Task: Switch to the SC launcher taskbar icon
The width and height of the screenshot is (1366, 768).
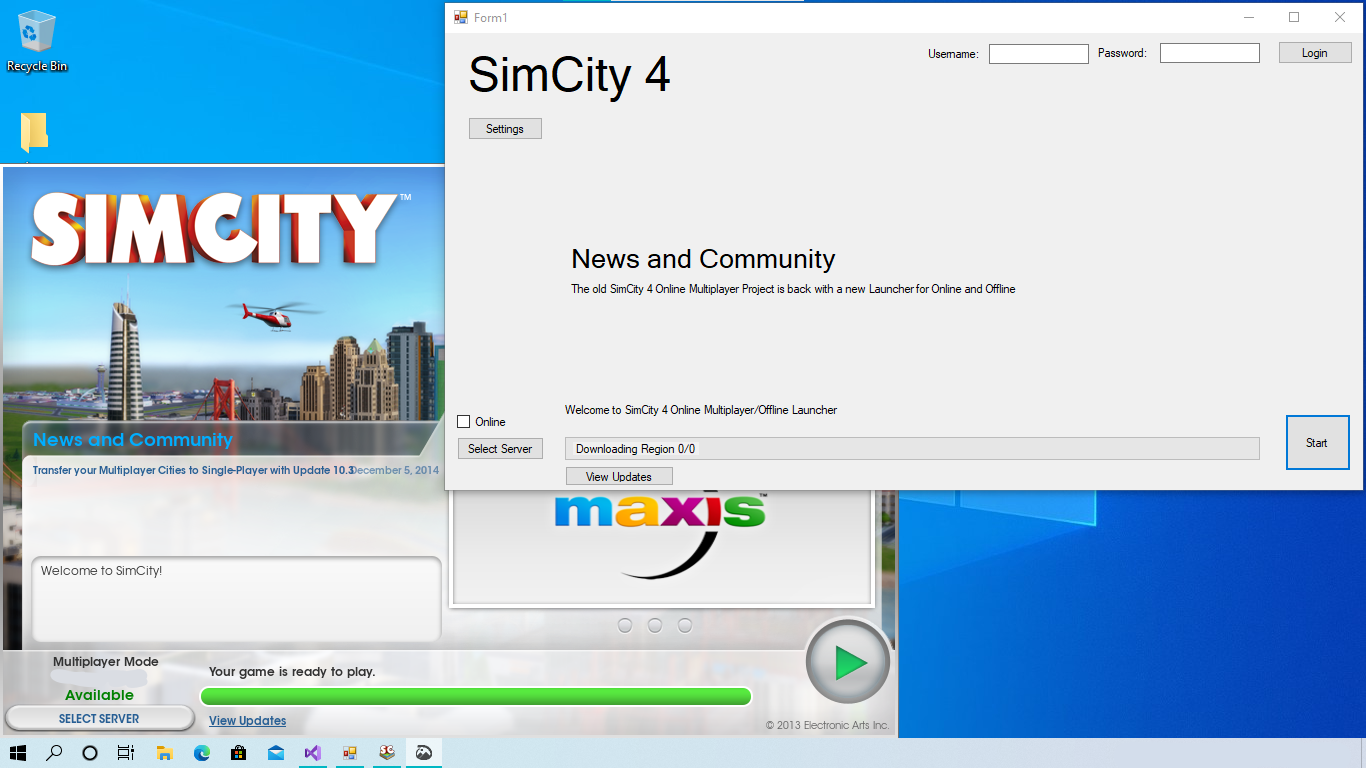Action: tap(387, 753)
